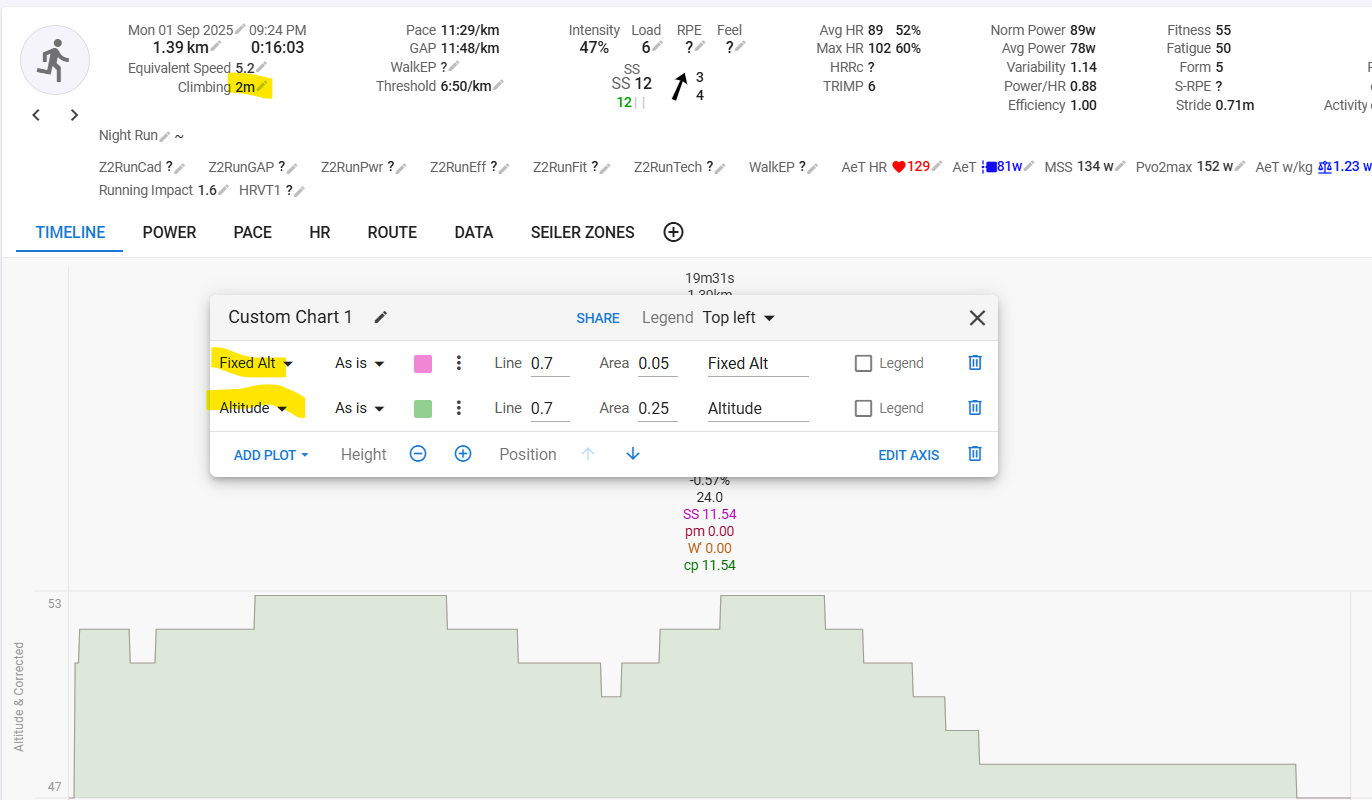
Task: Switch to the SEILER ZONES tab
Action: pos(582,232)
